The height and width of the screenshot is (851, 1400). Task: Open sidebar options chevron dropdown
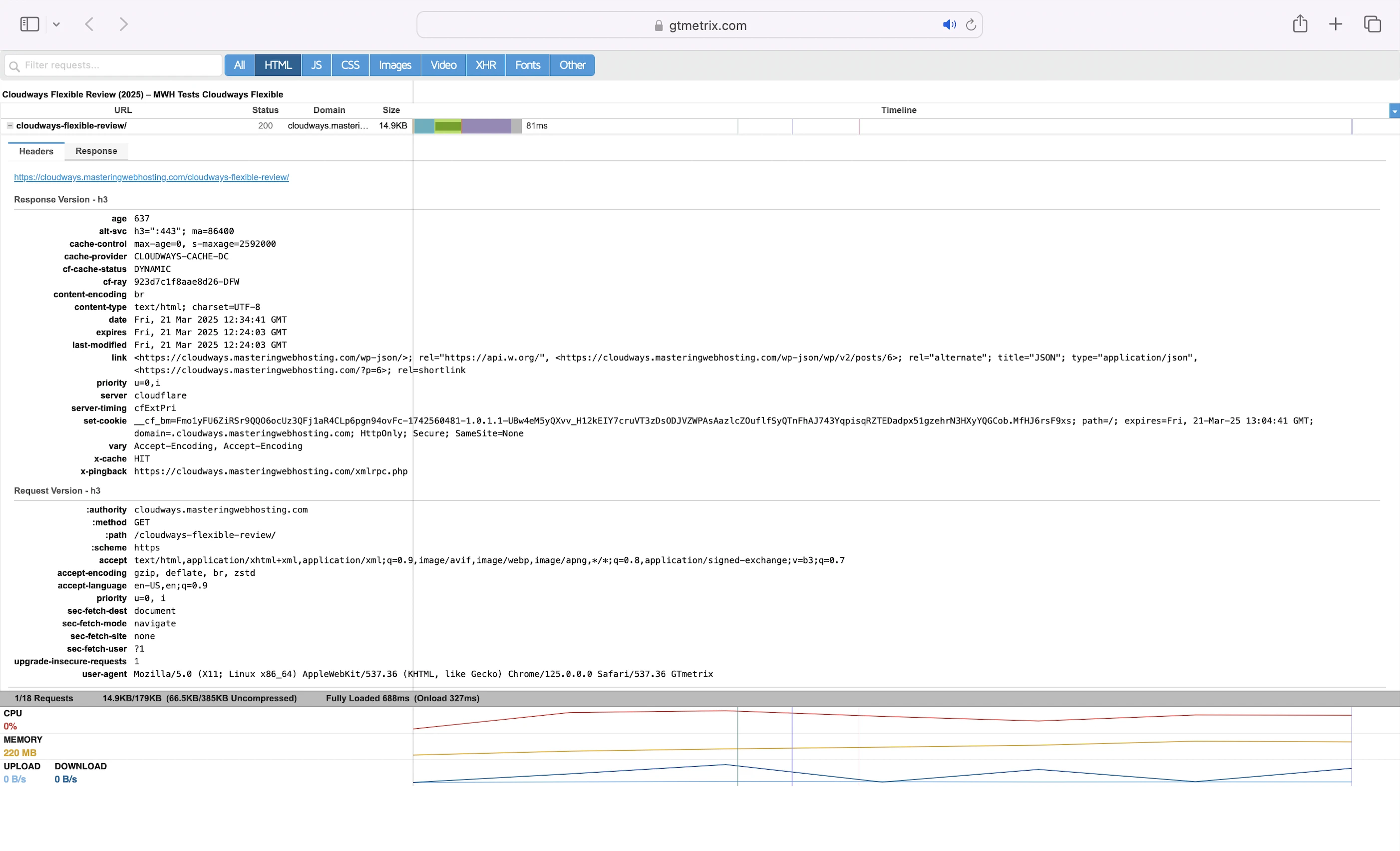pos(56,24)
